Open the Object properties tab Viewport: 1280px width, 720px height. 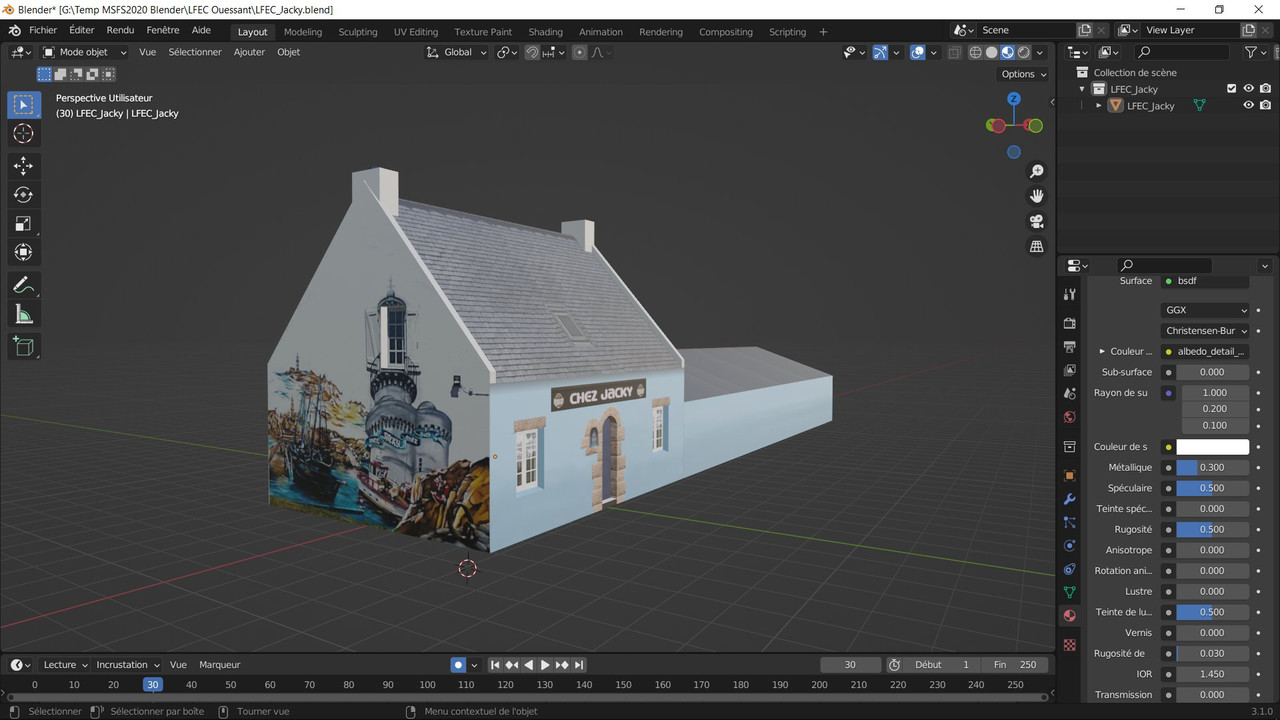click(x=1070, y=476)
